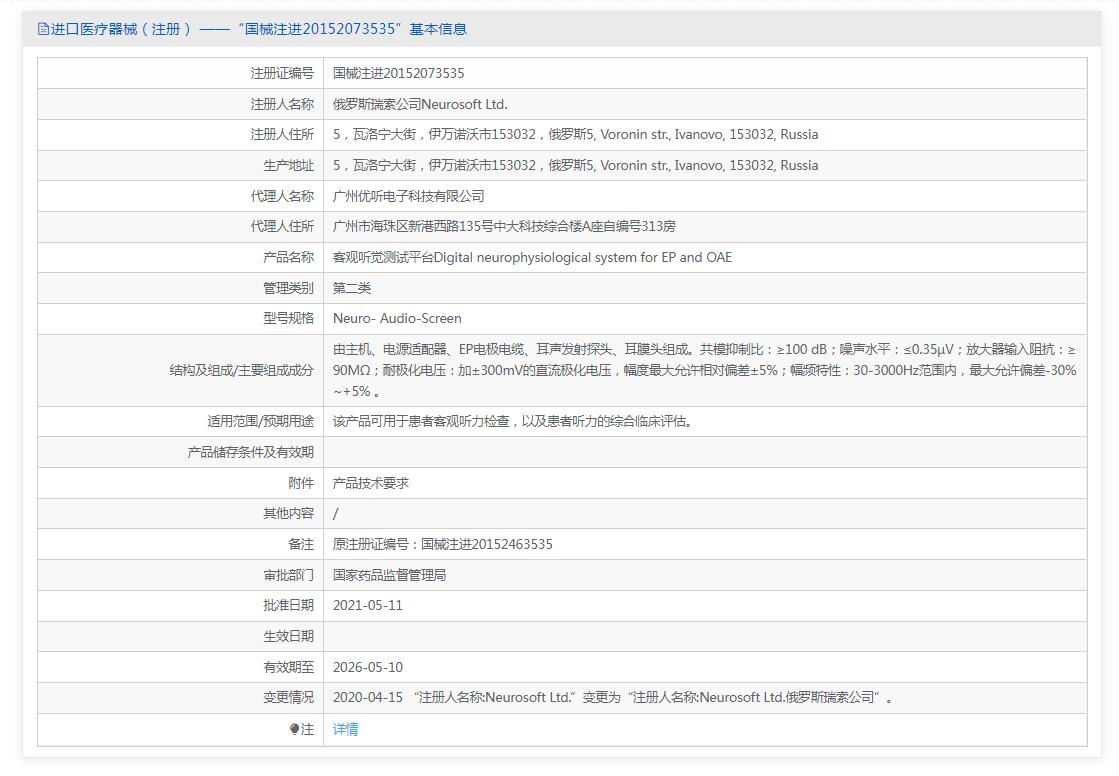Screen dimensions: 1119x776
Task: Click the model Neuro- Audio-Screen
Action: [x=397, y=318]
